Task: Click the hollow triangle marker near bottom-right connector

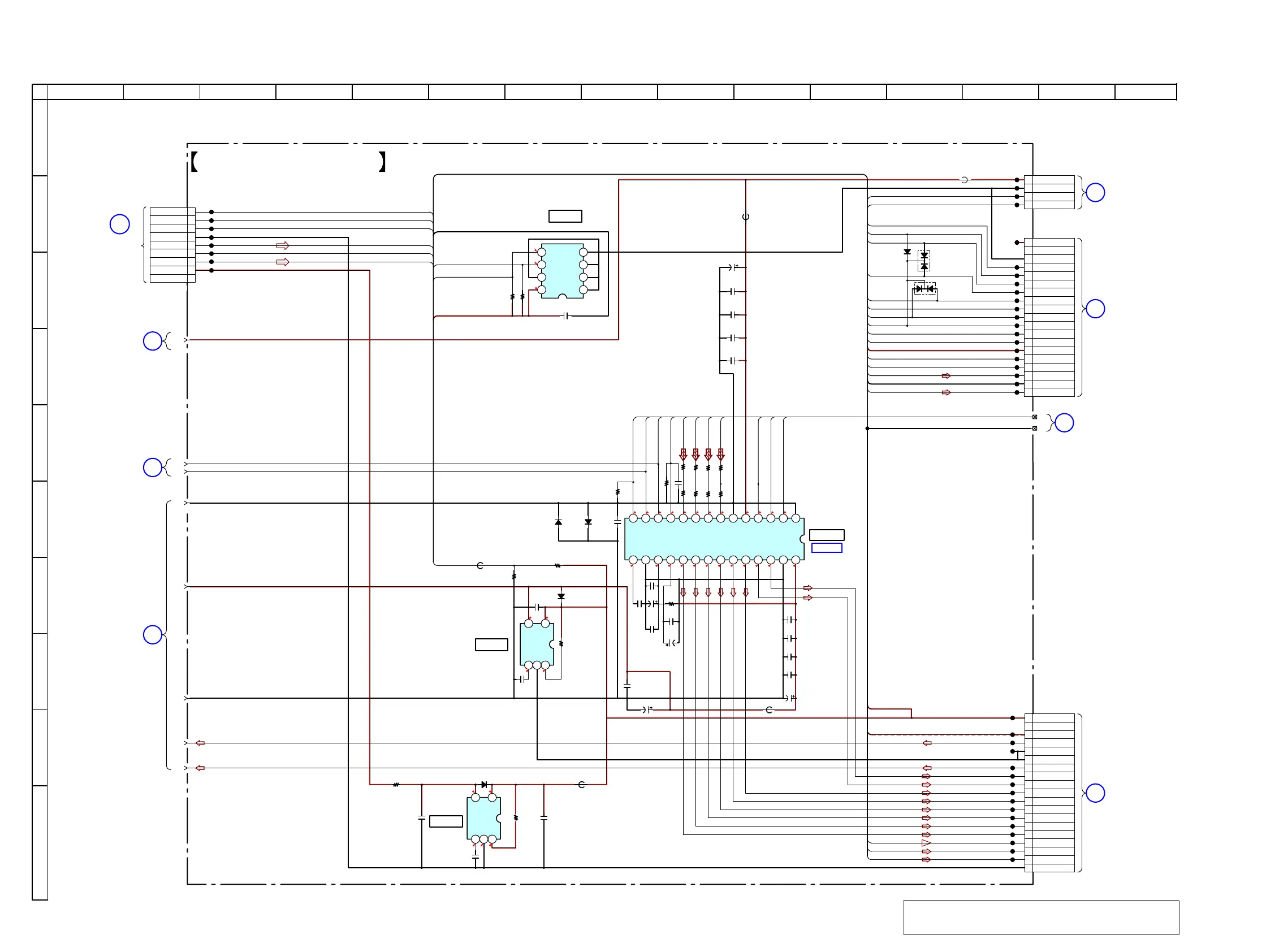Action: [x=926, y=843]
